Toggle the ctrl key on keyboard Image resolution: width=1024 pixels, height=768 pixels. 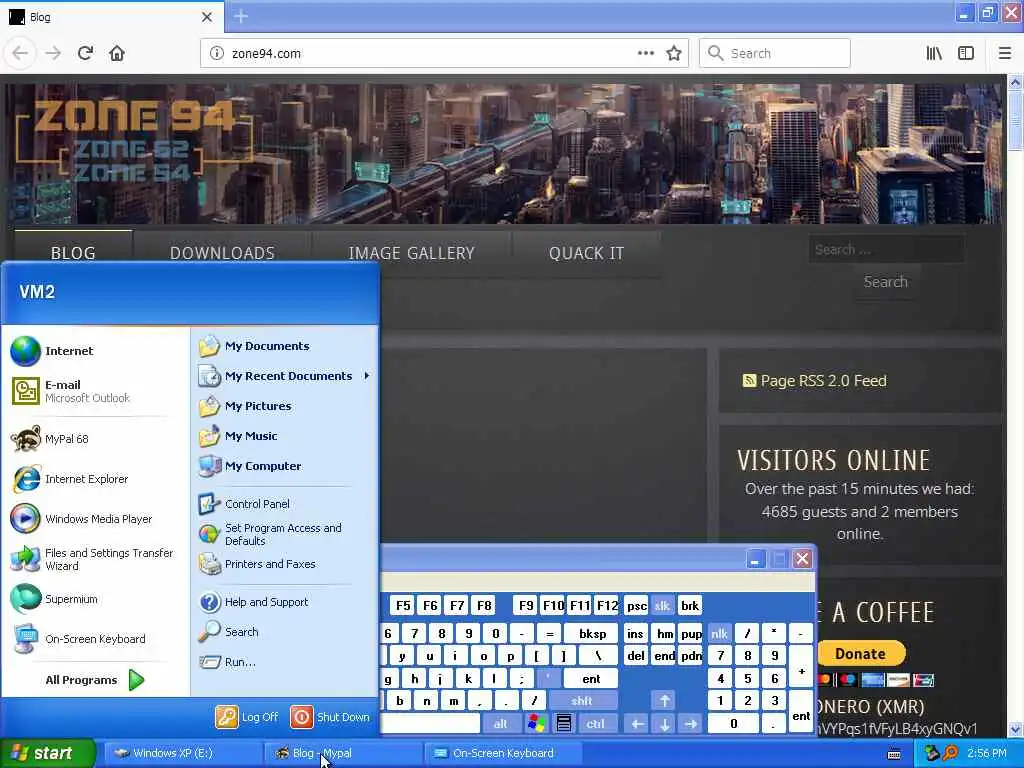[595, 724]
